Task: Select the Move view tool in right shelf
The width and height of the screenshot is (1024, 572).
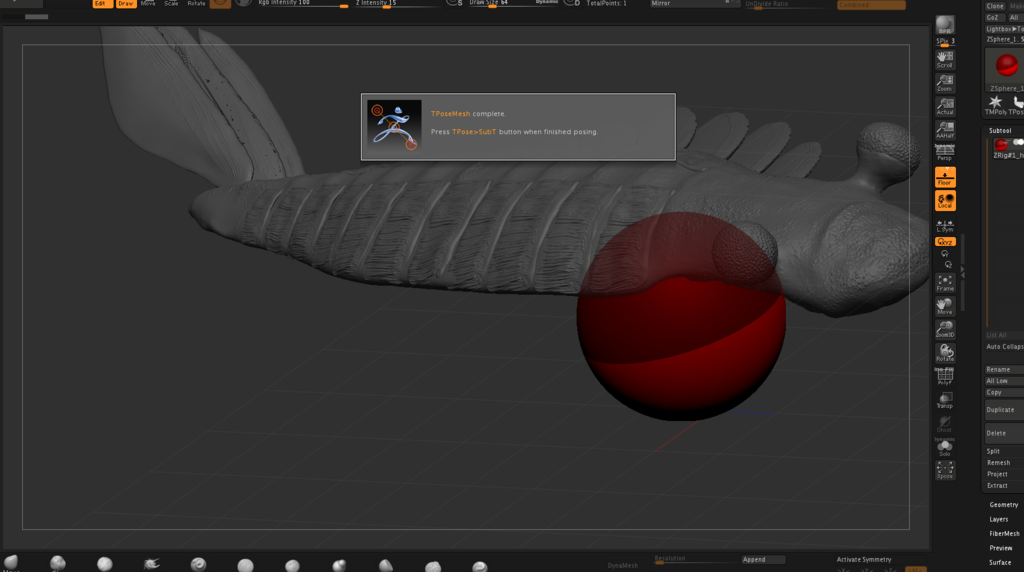Action: click(x=944, y=306)
